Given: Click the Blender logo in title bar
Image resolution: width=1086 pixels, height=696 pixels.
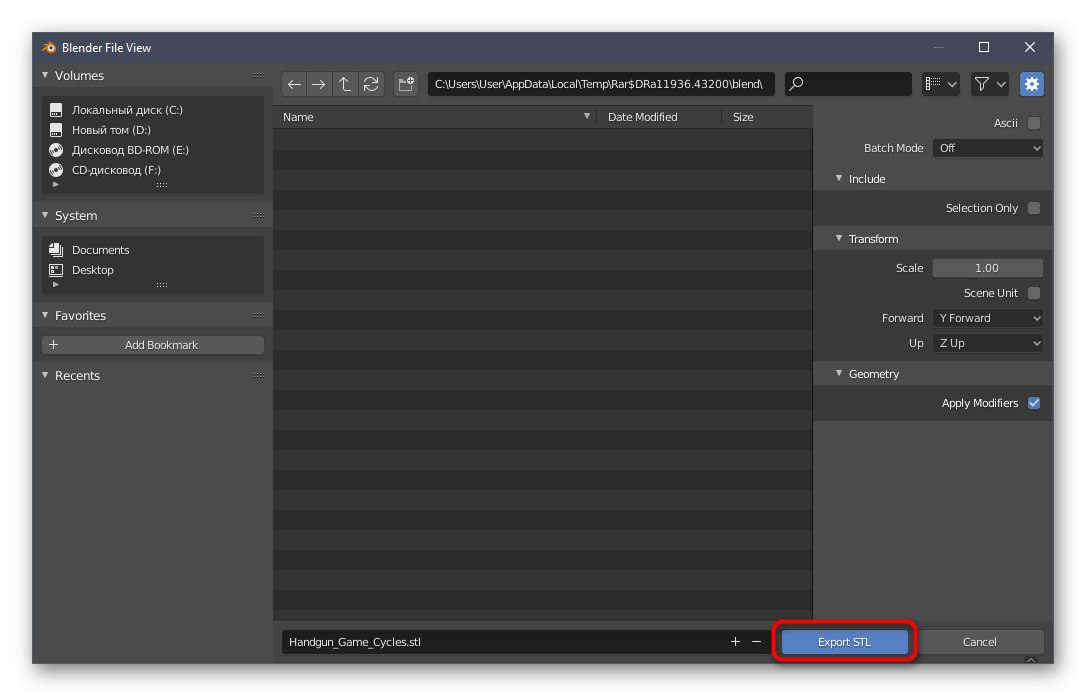Looking at the screenshot, I should [48, 47].
